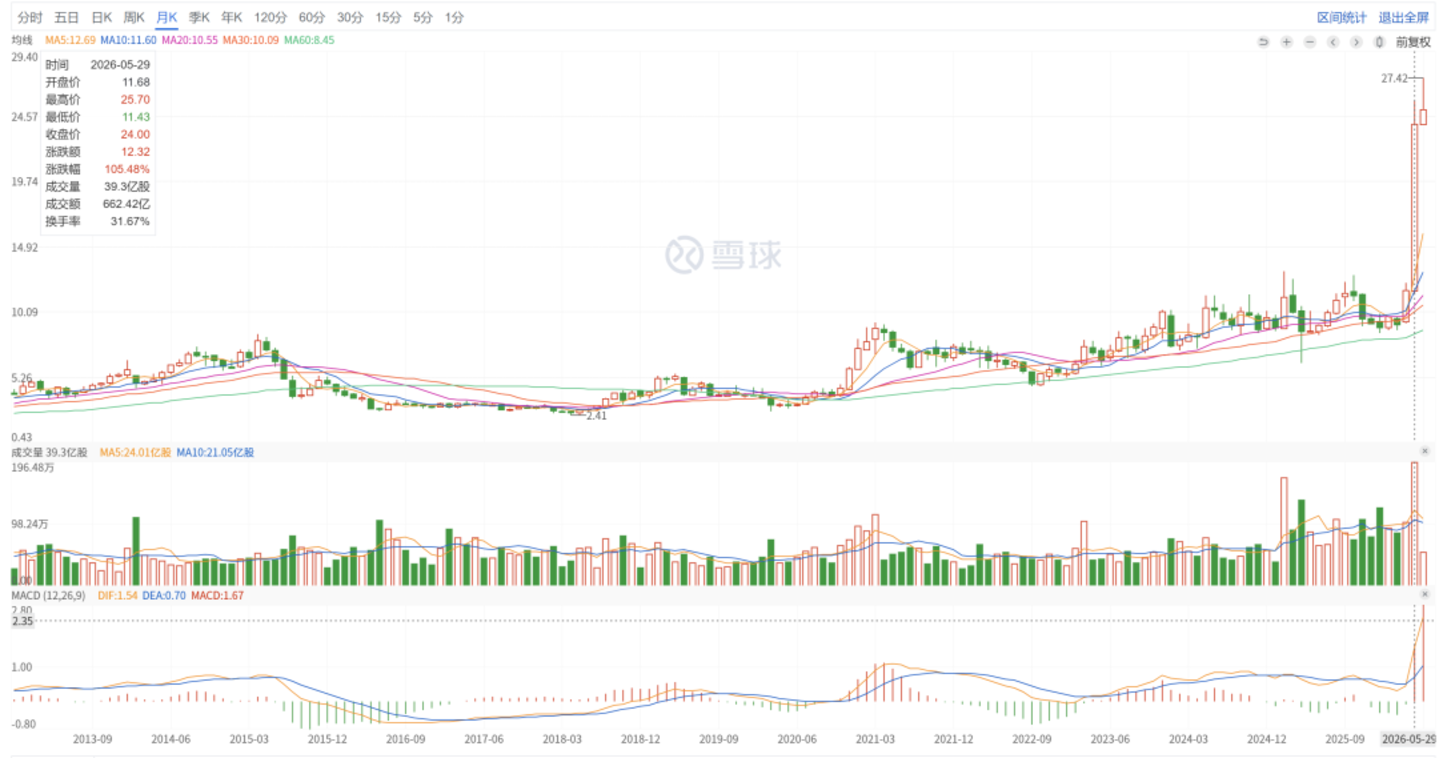Click 退出全屏 to exit fullscreen
The height and width of the screenshot is (758, 1439).
point(1404,17)
